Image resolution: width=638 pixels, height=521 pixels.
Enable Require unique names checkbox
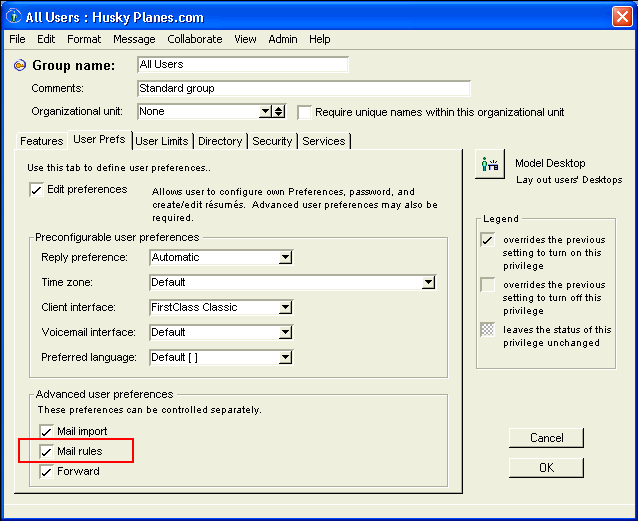(306, 112)
